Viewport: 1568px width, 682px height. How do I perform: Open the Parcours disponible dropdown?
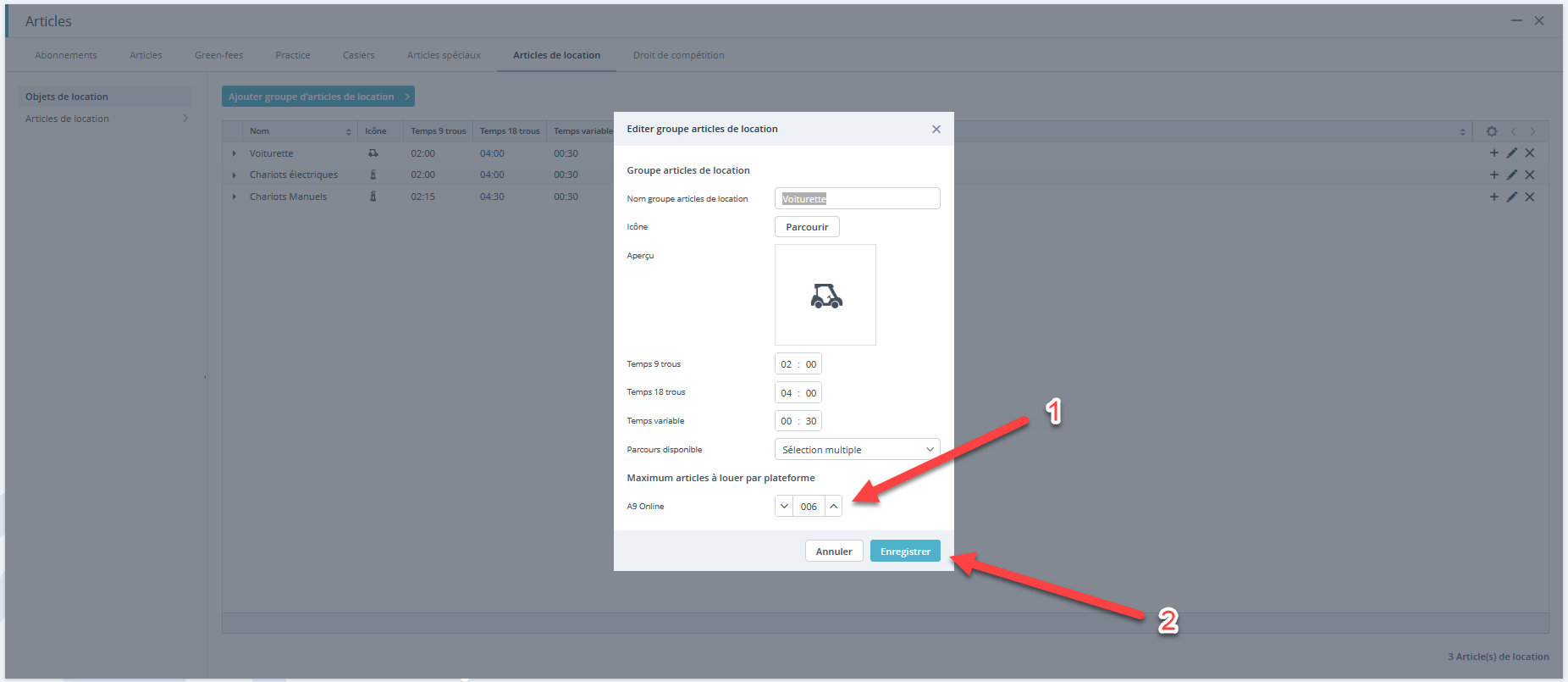(x=857, y=449)
